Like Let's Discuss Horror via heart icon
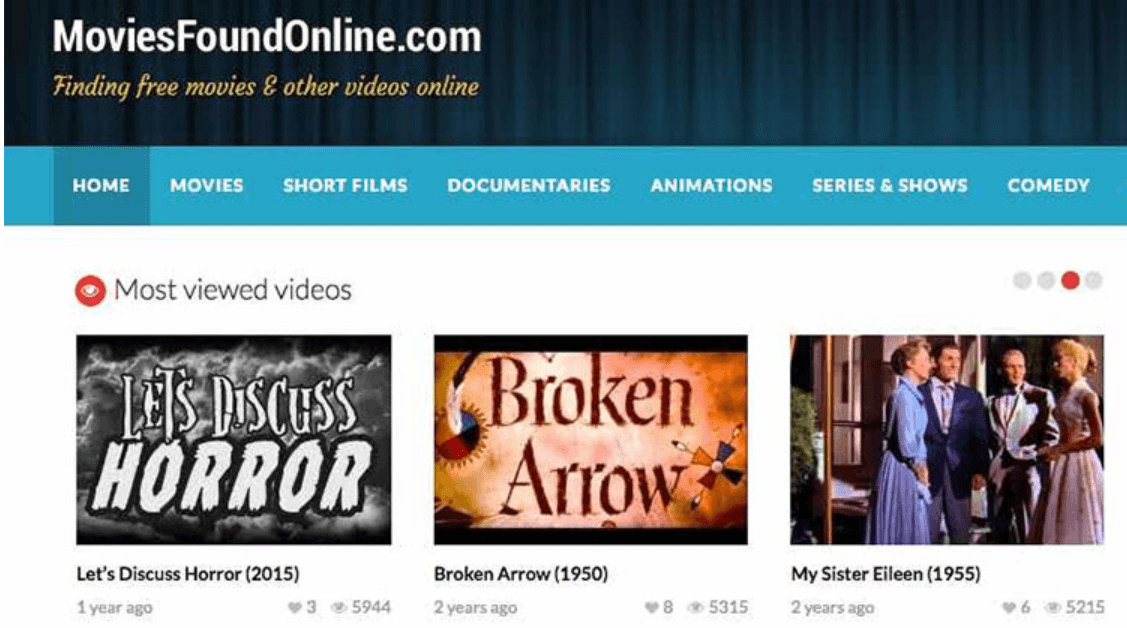This screenshot has width=1127, height=628. 294,608
